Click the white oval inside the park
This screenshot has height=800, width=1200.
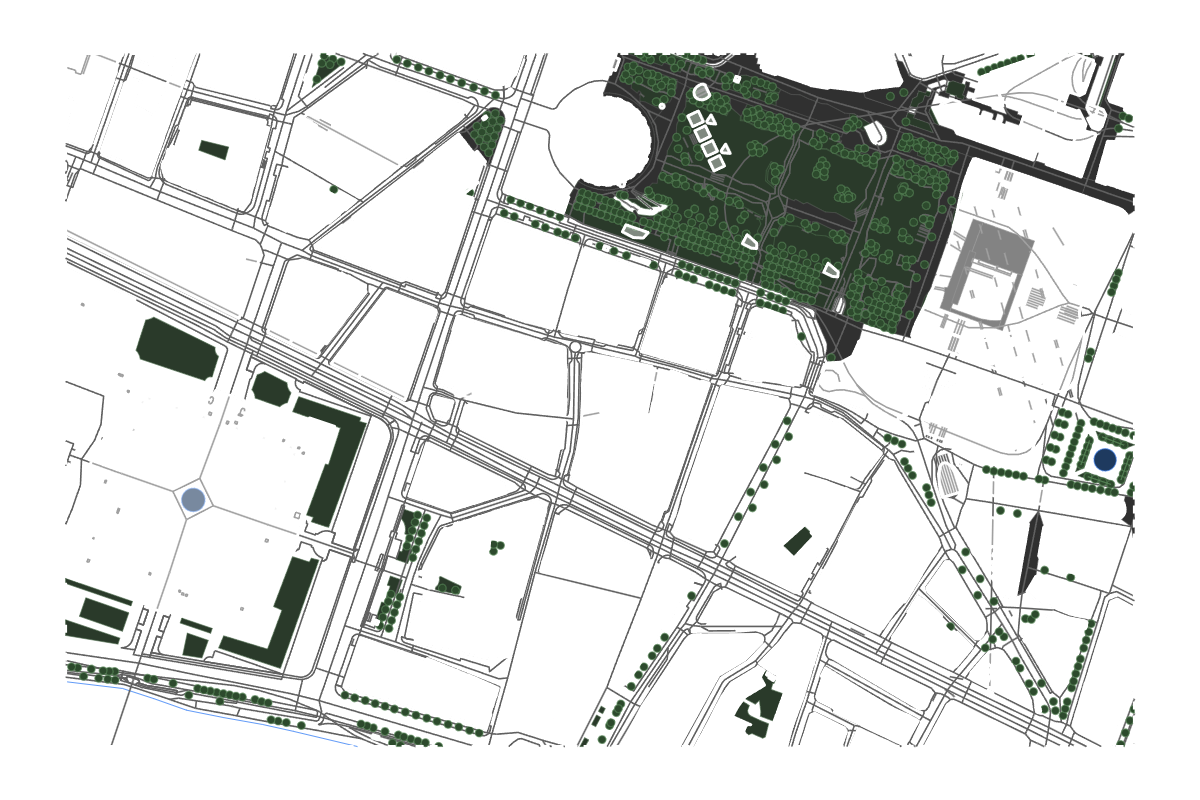875,133
